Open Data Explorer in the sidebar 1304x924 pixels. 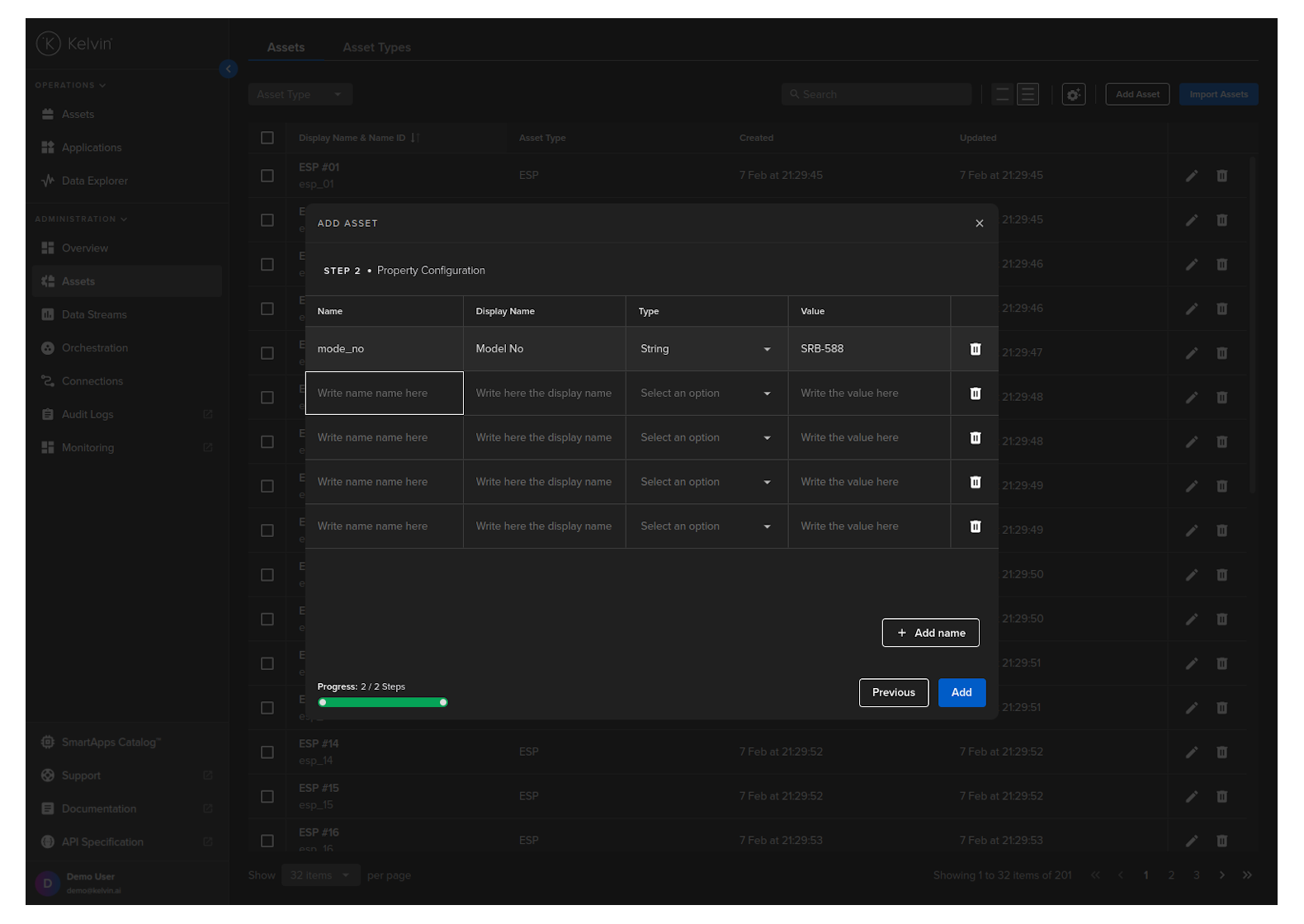click(x=94, y=181)
